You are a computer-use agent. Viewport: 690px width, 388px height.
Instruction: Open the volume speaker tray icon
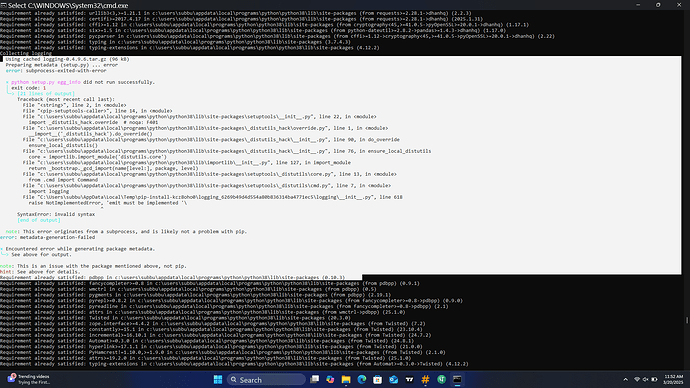click(645, 379)
